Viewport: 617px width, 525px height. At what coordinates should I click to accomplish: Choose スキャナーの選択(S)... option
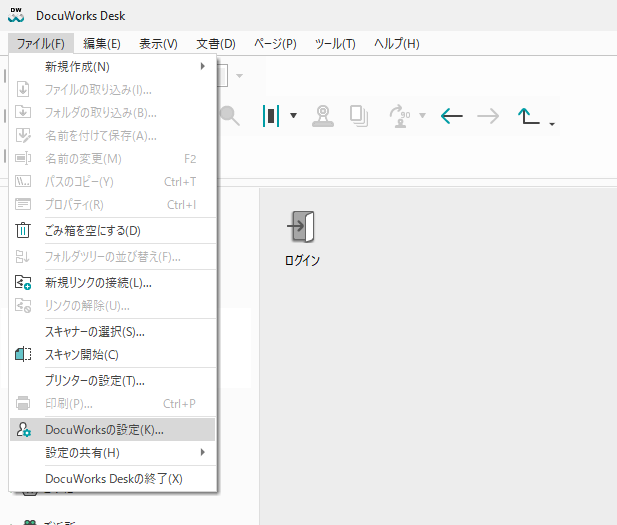click(113, 332)
